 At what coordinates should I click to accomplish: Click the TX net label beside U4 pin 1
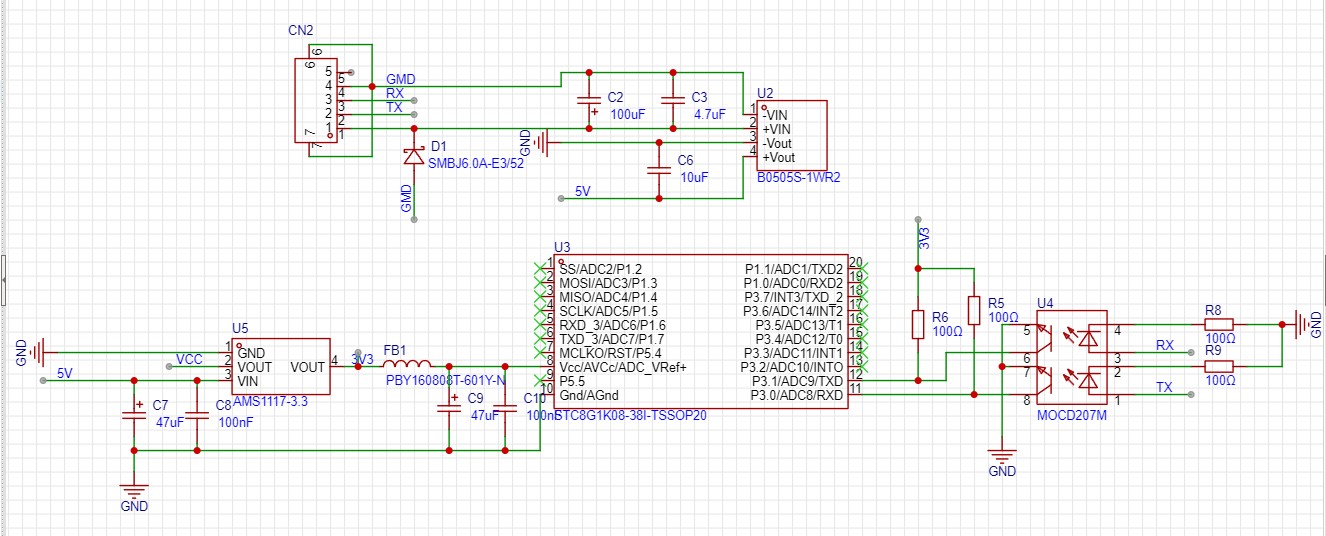1165,387
